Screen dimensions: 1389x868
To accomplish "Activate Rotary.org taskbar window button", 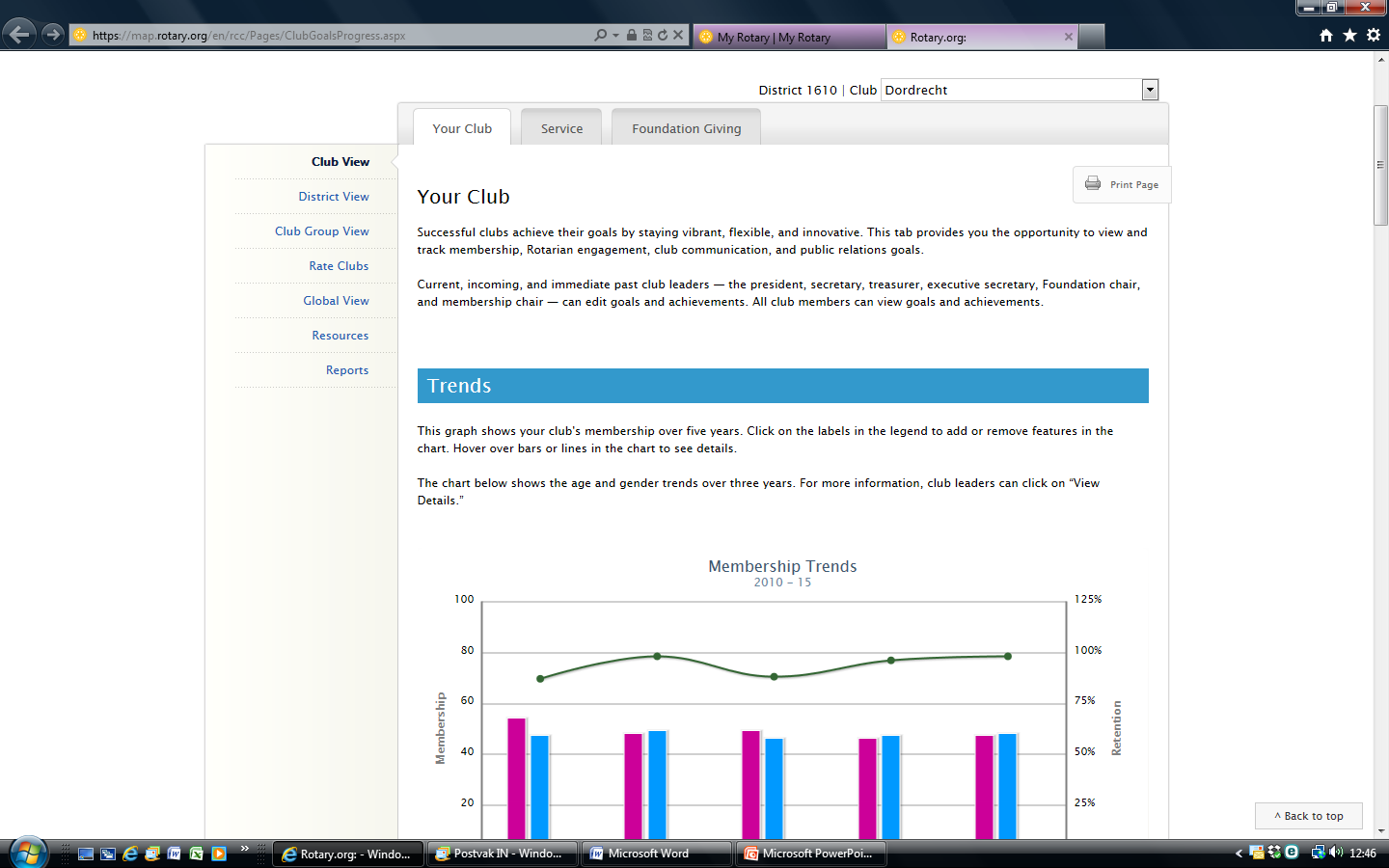I will 347,854.
